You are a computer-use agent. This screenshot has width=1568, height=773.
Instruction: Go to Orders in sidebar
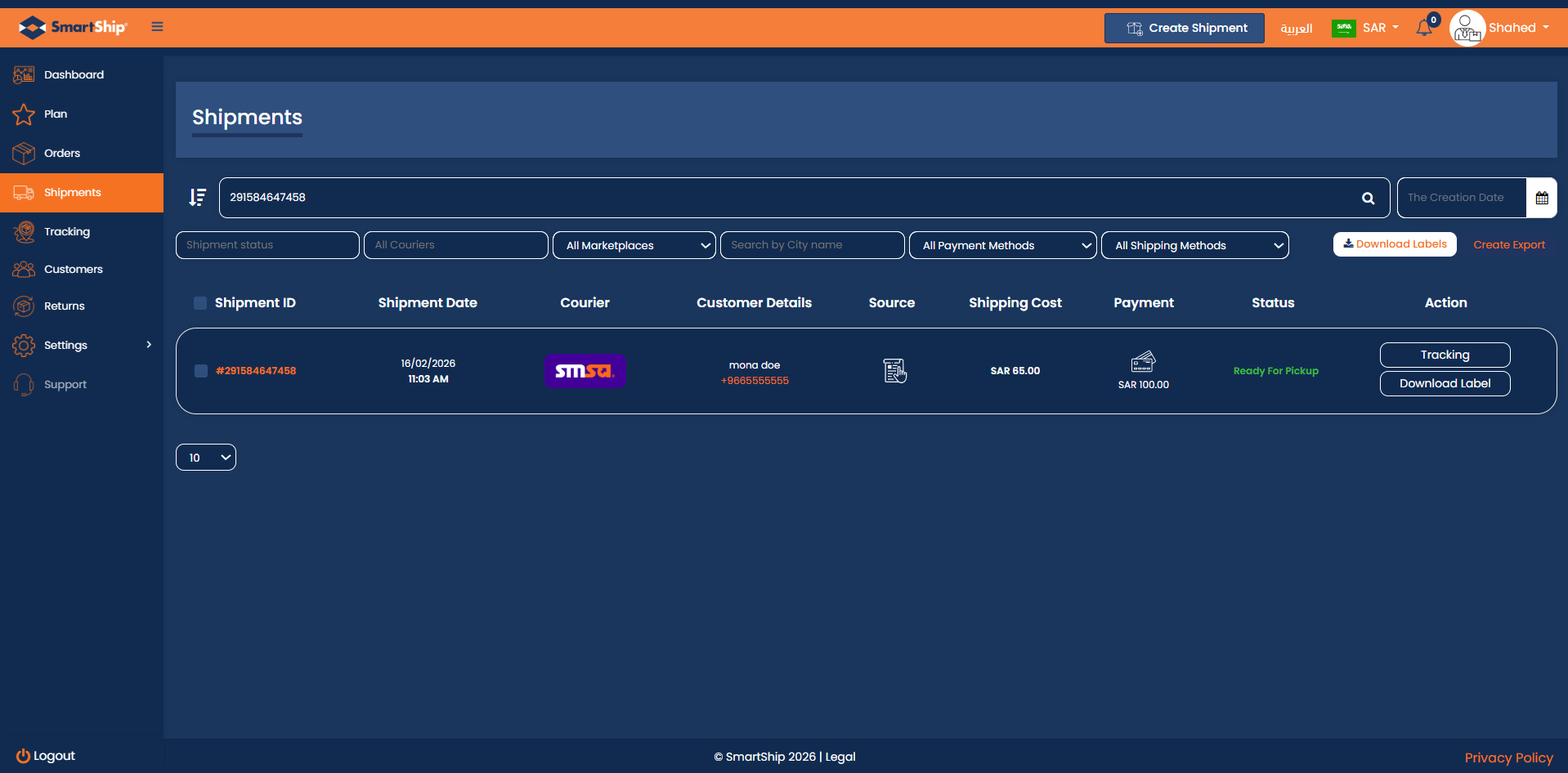pyautogui.click(x=62, y=153)
